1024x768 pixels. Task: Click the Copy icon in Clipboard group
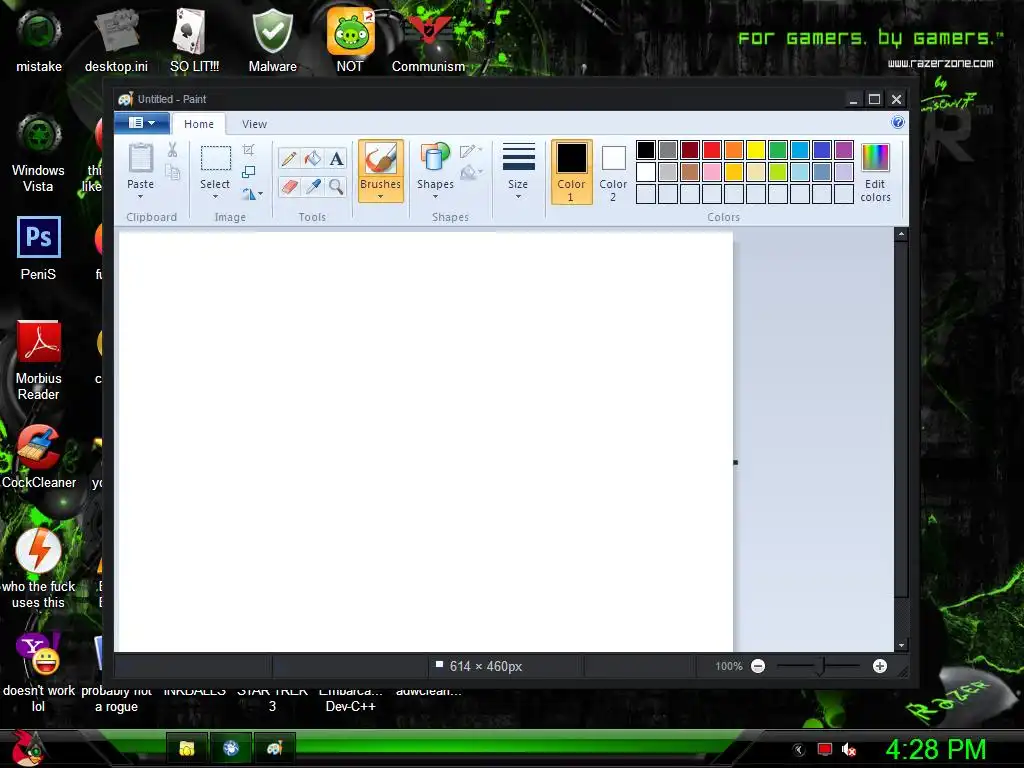(x=172, y=172)
